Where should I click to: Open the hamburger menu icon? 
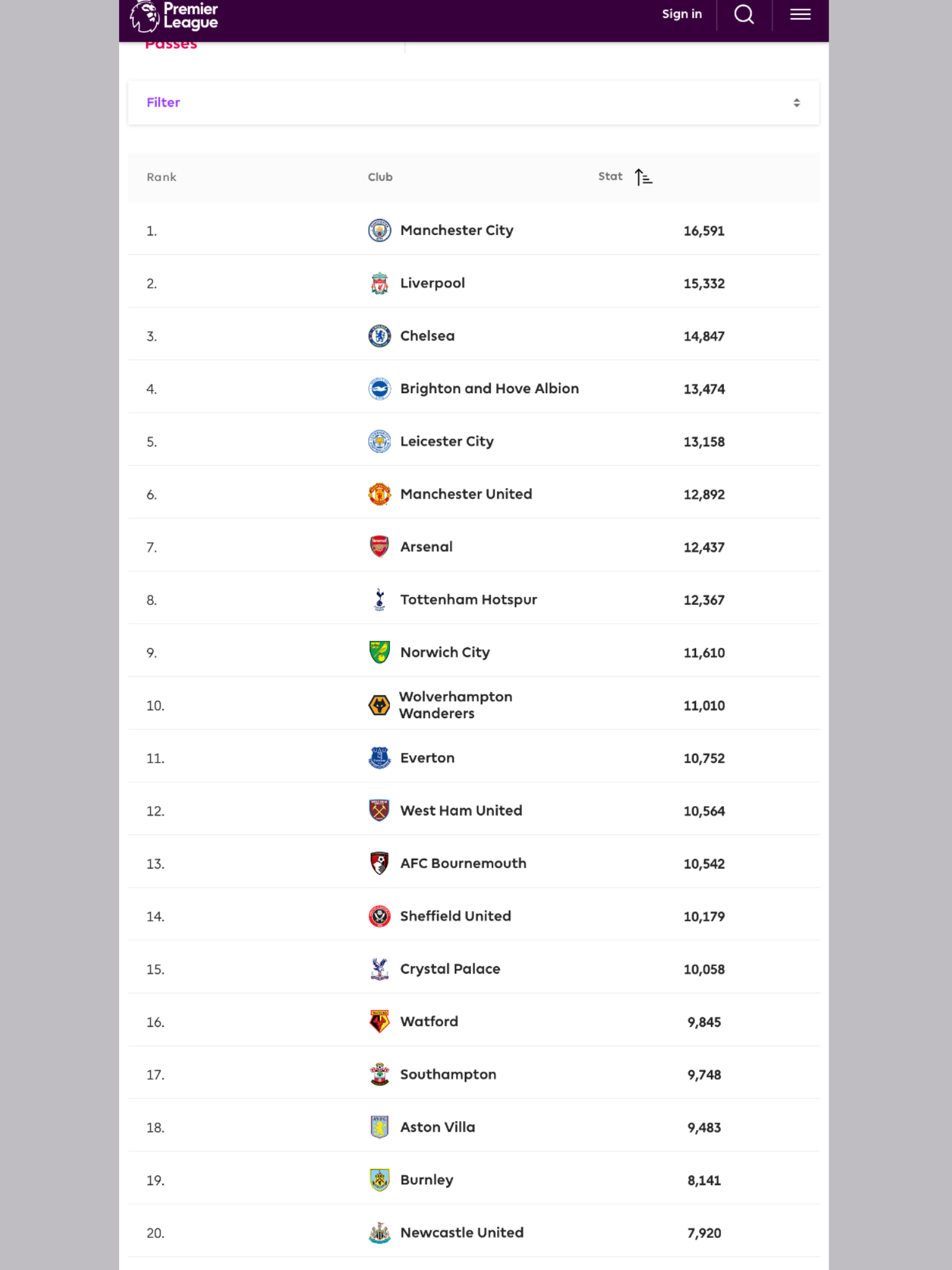click(800, 14)
